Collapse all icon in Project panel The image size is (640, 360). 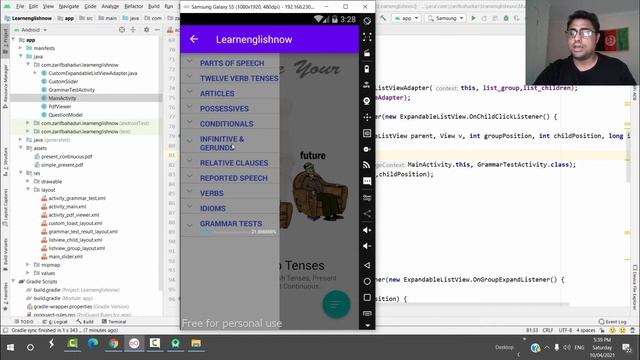click(133, 30)
